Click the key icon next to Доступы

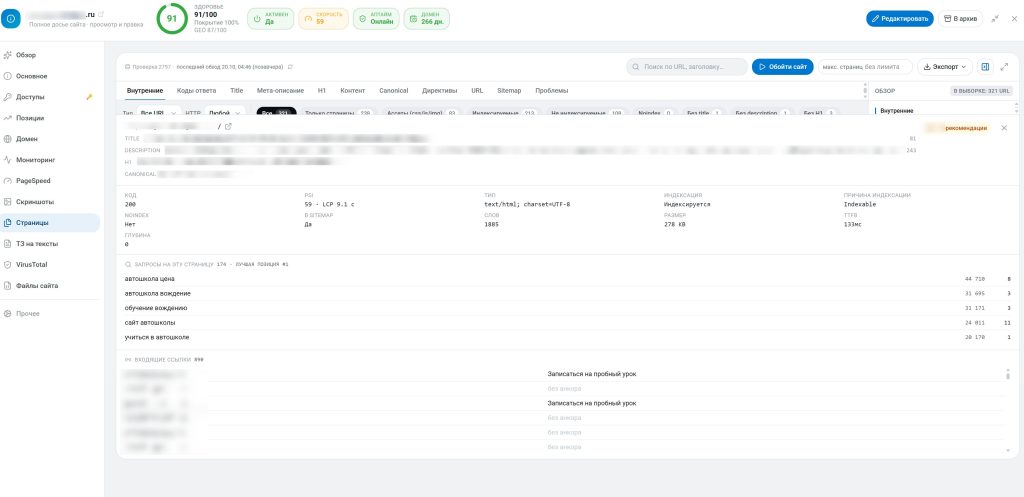89,97
